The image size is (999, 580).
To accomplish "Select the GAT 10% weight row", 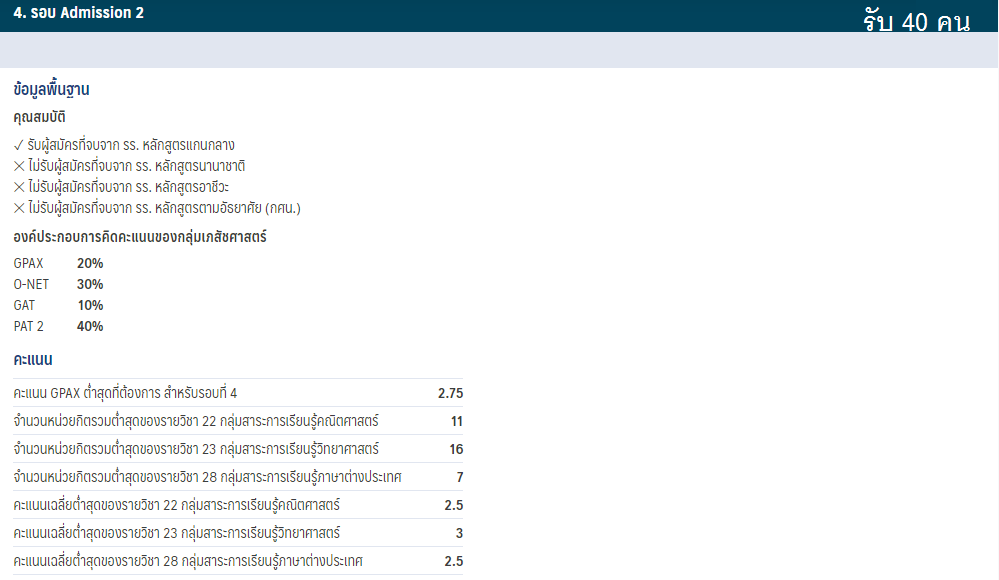I will [59, 305].
